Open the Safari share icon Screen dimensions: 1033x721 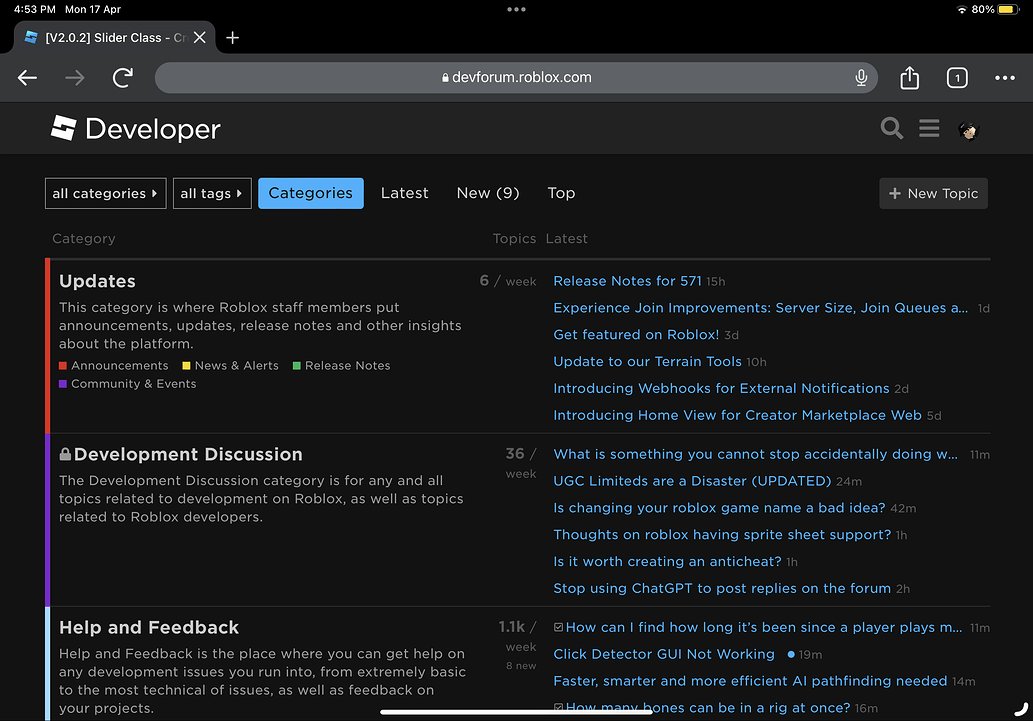pyautogui.click(x=909, y=77)
